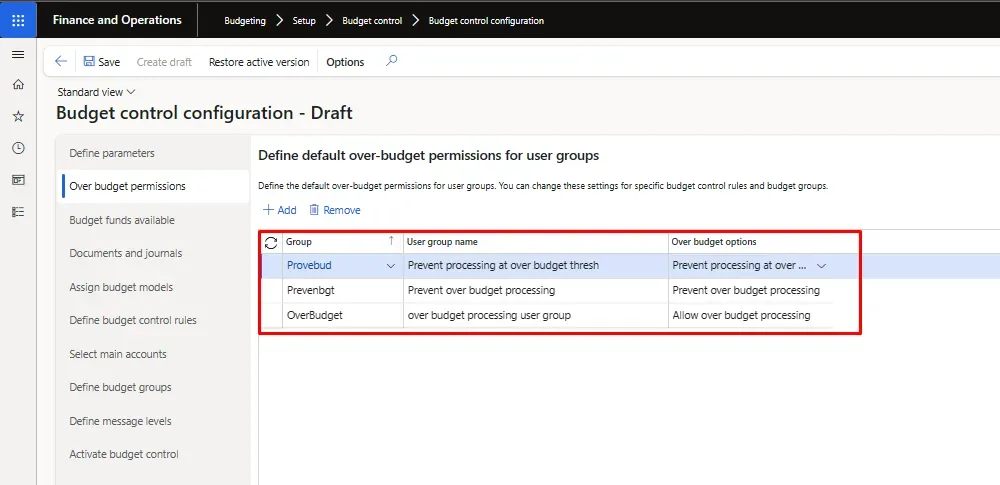Click Budget control in the breadcrumb
Image resolution: width=1000 pixels, height=485 pixels.
[372, 20]
